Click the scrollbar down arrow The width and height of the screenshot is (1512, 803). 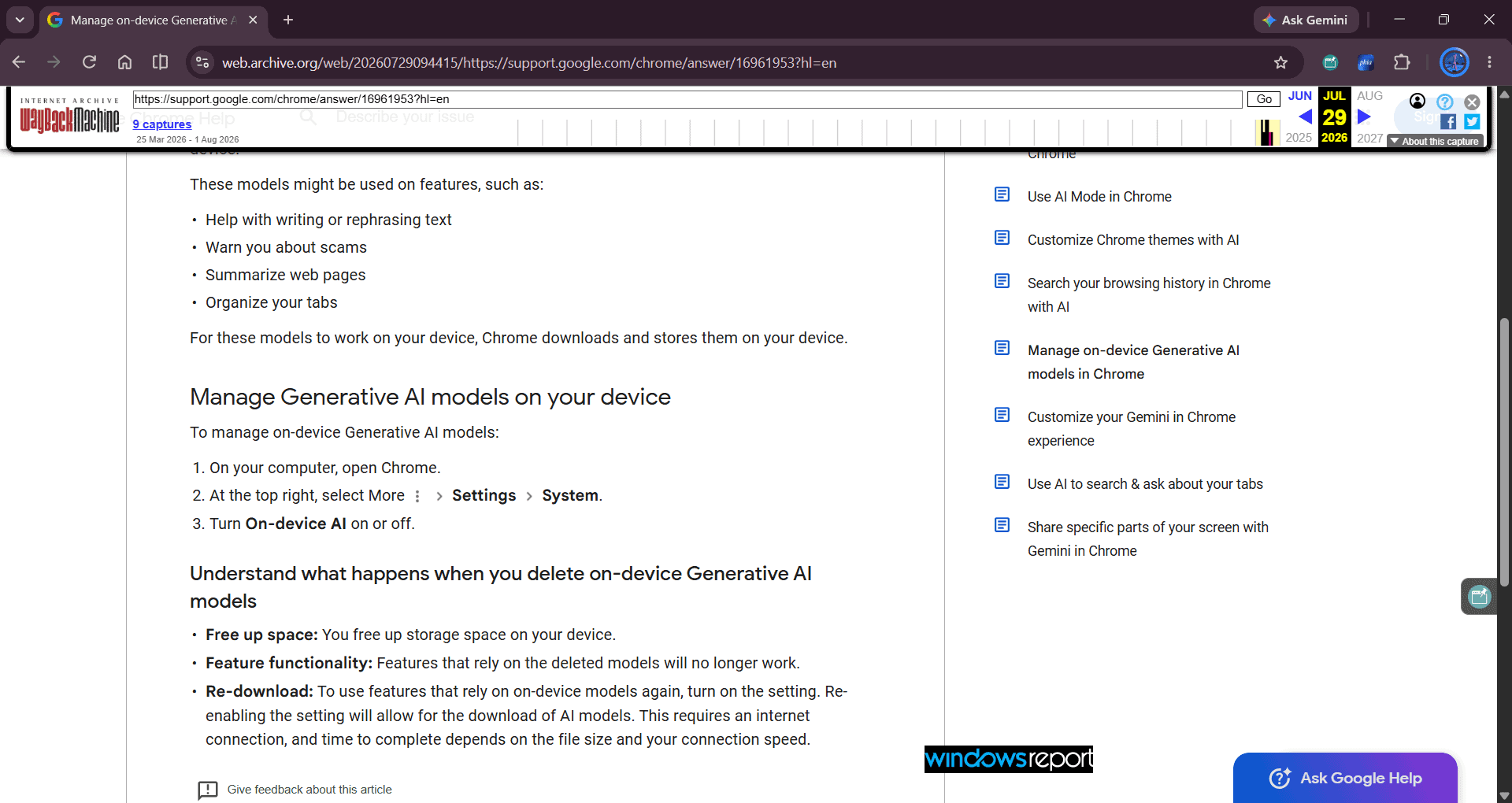1504,796
